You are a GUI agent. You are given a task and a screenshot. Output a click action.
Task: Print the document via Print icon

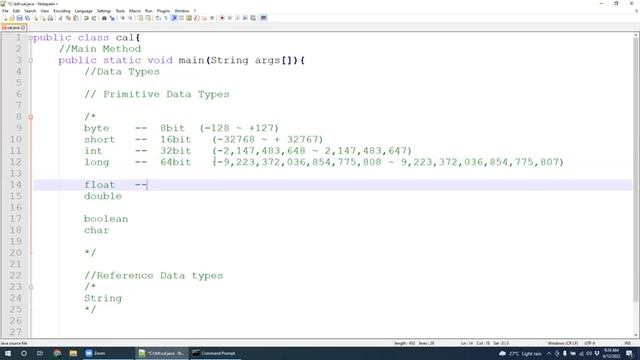pyautogui.click(x=50, y=18)
